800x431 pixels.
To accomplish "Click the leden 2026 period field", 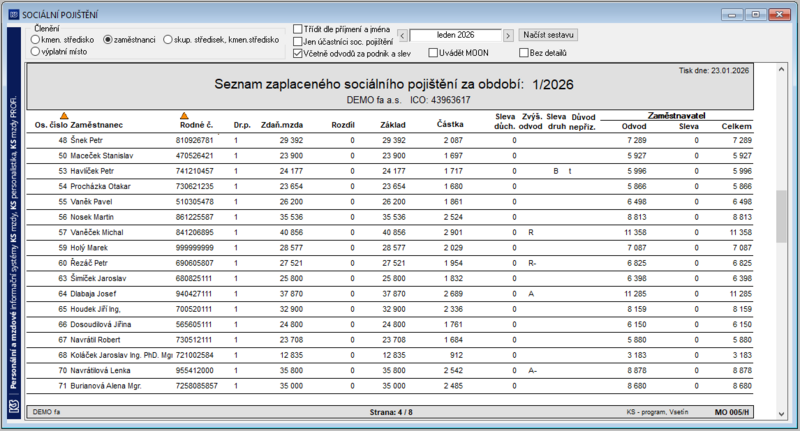I will tap(455, 35).
